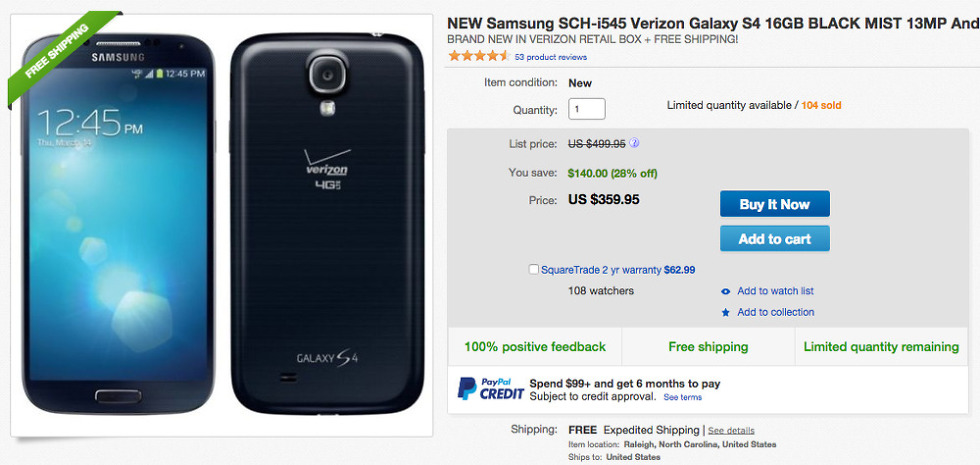Open shipping See details link

[731, 431]
